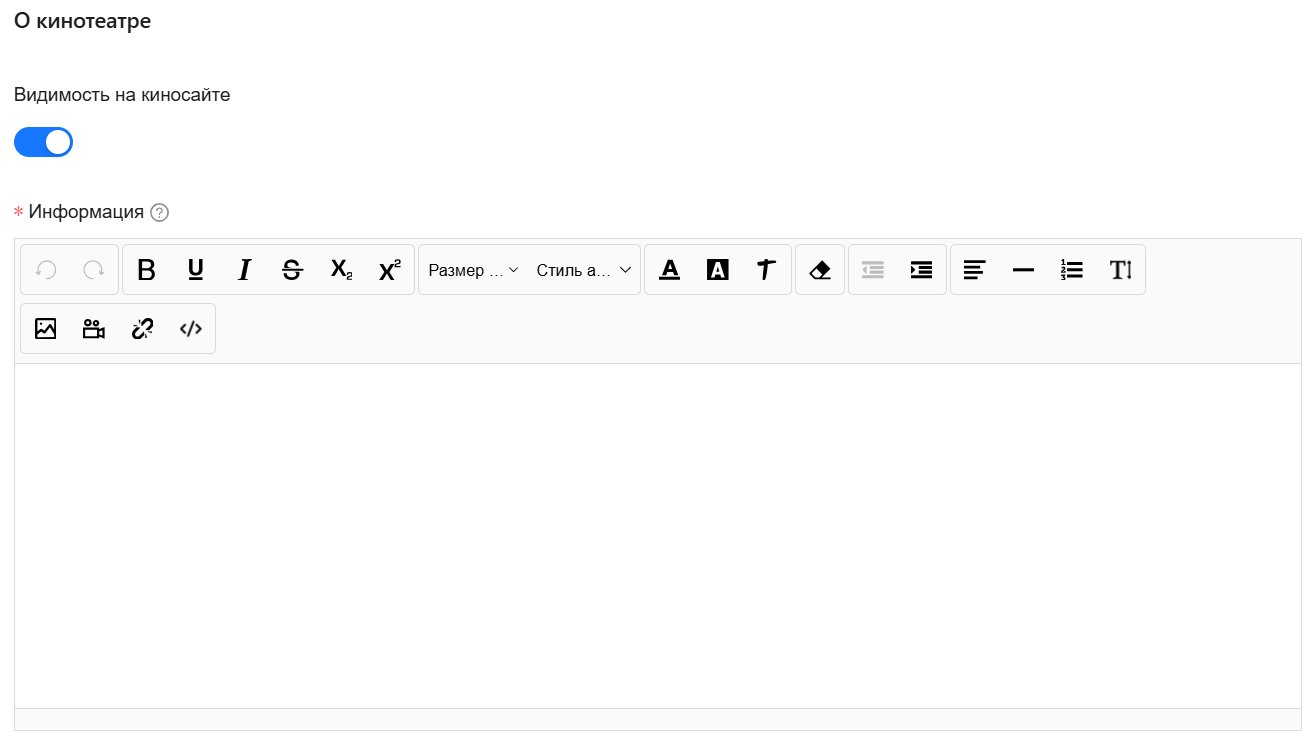This screenshot has height=740, width=1311.
Task: Apply strikethrough formatting
Action: pyautogui.click(x=293, y=270)
